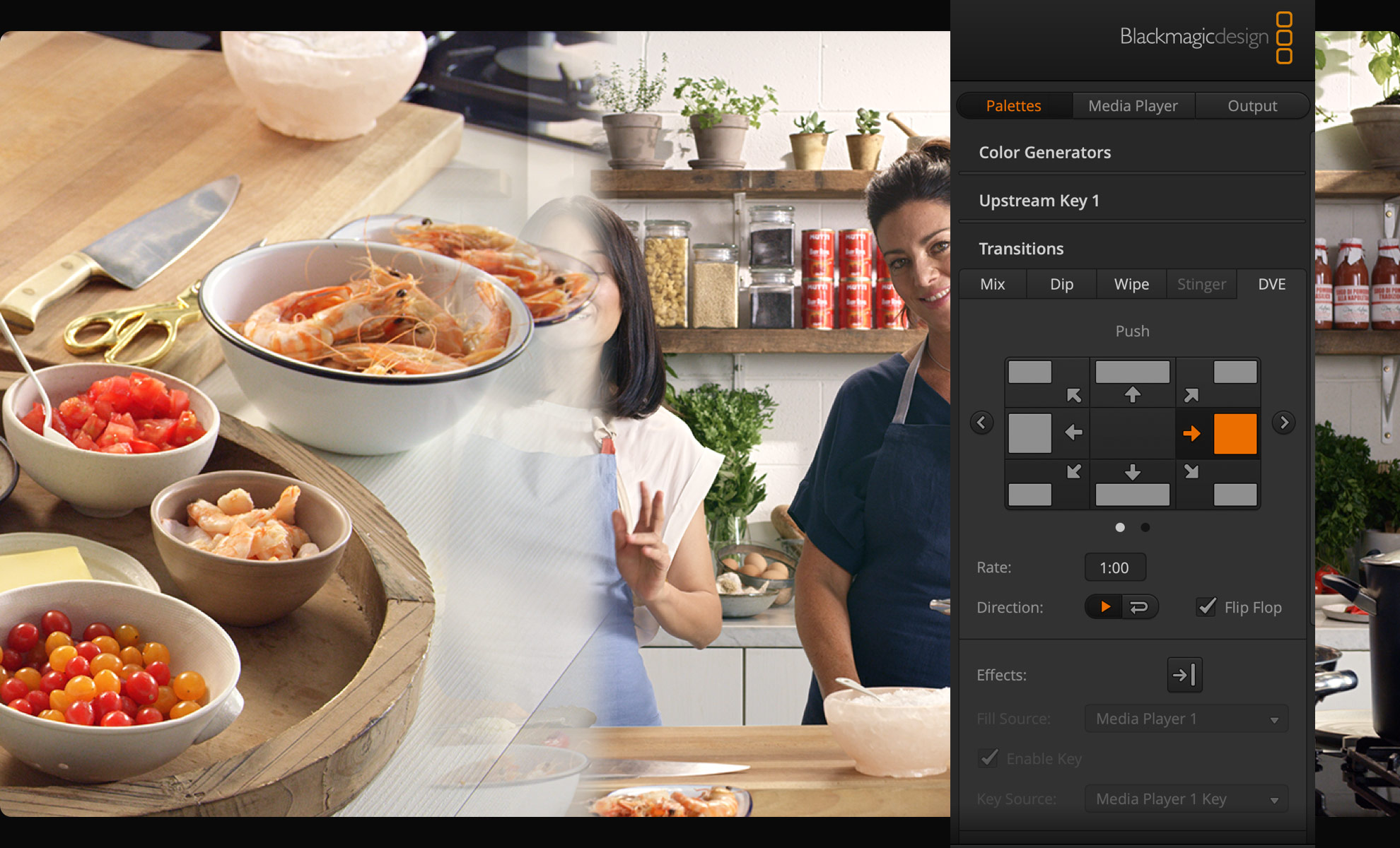Viewport: 1400px width, 848px height.
Task: Click the Effects insert icon
Action: (1184, 675)
